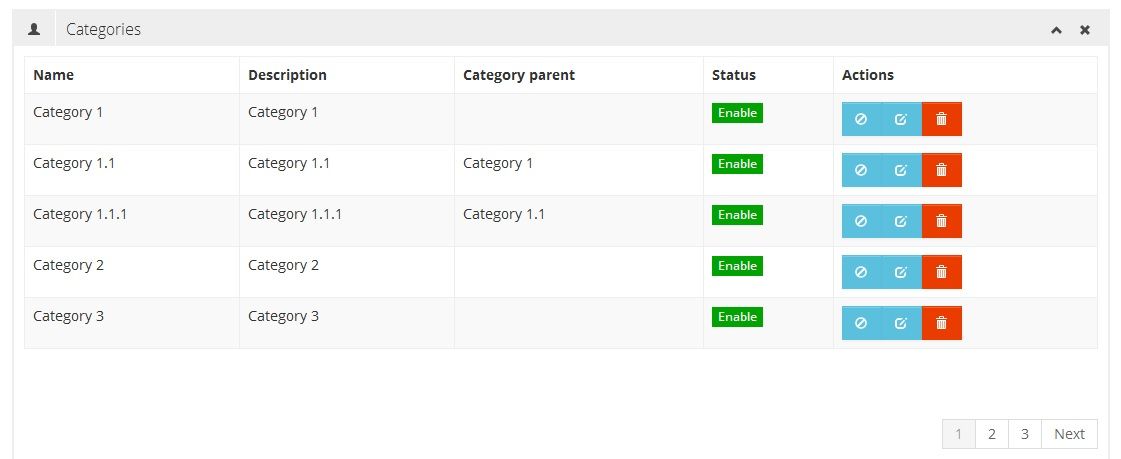1121x459 pixels.
Task: Click the Name column header
Action: (x=54, y=75)
